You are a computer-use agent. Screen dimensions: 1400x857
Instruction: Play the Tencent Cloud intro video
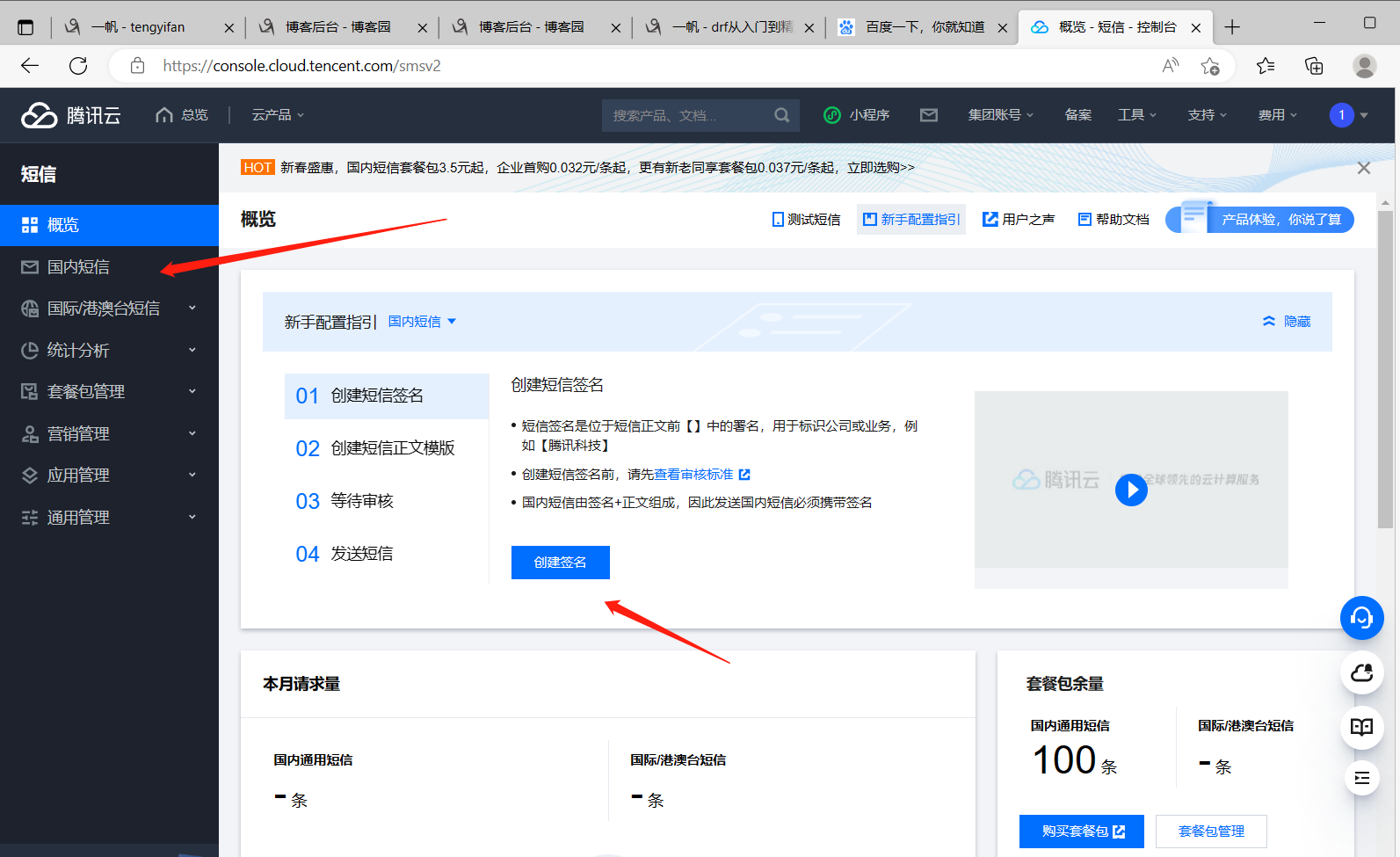point(1131,490)
